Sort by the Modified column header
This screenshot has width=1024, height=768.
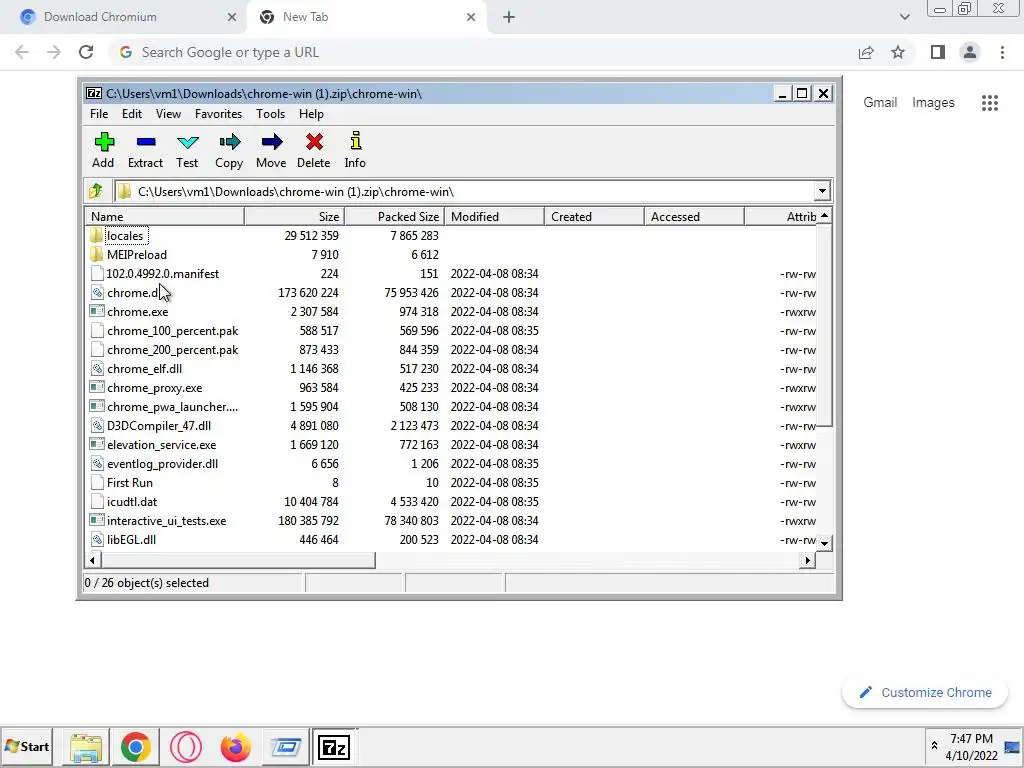click(x=494, y=217)
